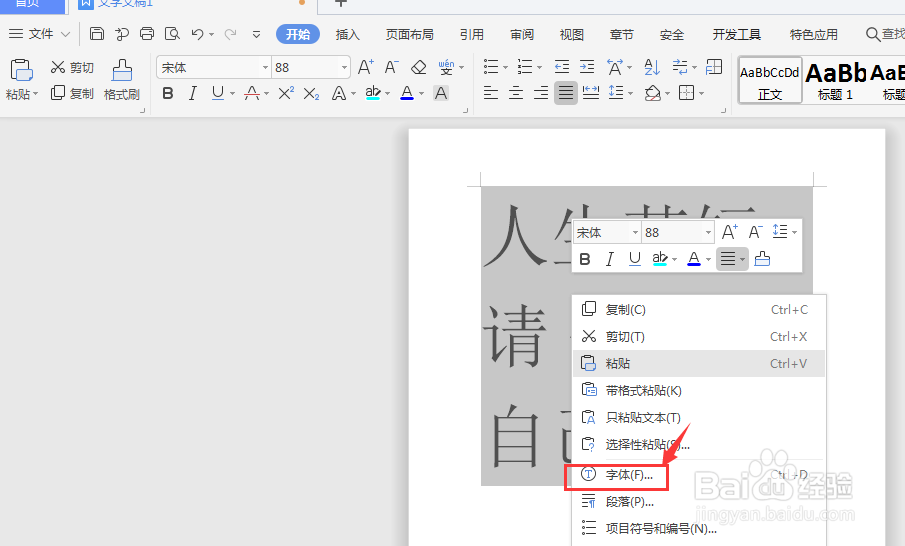Click Format Painter in mini toolbar
905x546 pixels.
click(x=762, y=259)
